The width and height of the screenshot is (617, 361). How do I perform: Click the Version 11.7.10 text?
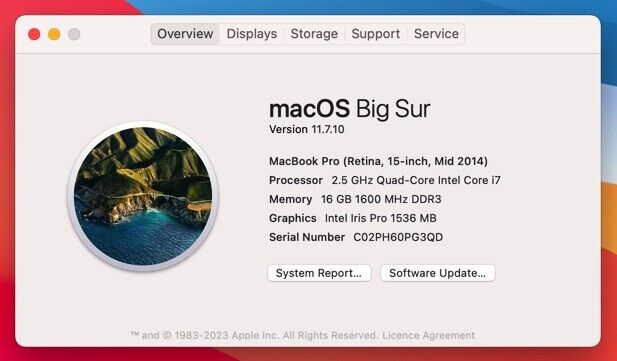pos(307,130)
